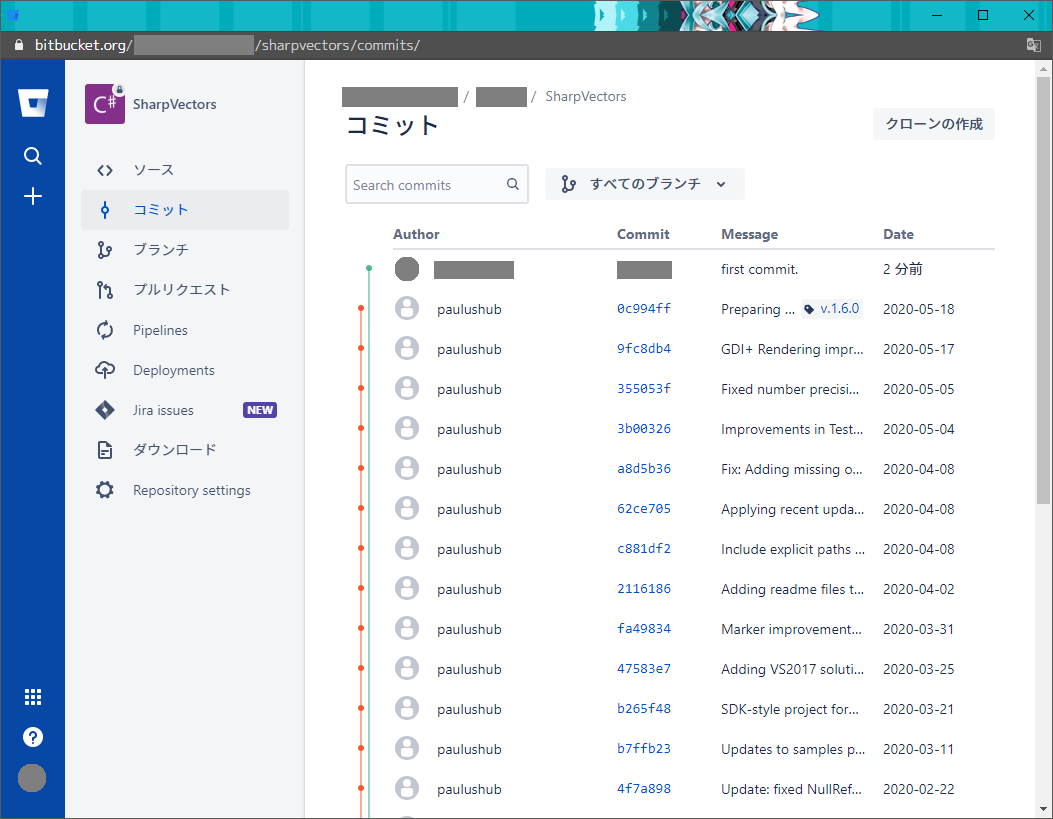Open the apps grid icon at bottom left
Image resolution: width=1053 pixels, height=819 pixels.
(x=32, y=696)
